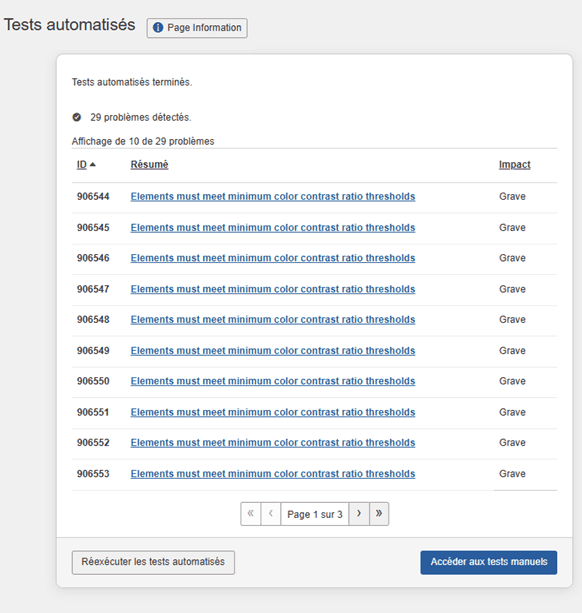Sort the table by Résumé column
The height and width of the screenshot is (613, 582).
149,165
